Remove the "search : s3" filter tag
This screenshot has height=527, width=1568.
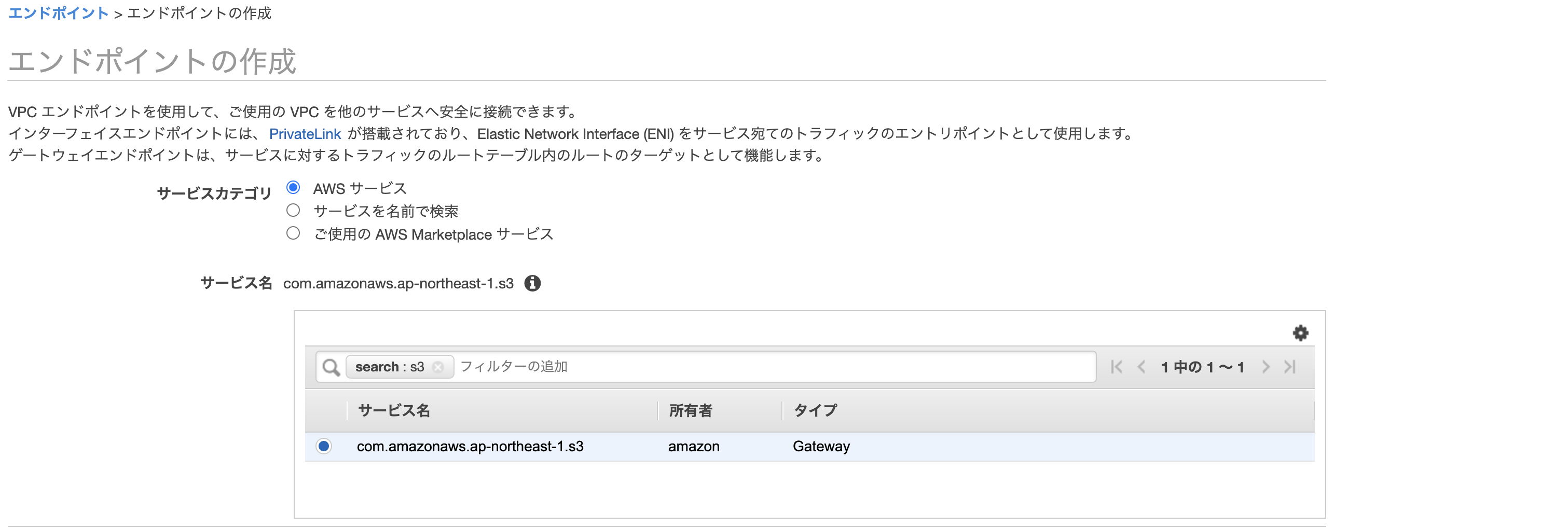(439, 366)
